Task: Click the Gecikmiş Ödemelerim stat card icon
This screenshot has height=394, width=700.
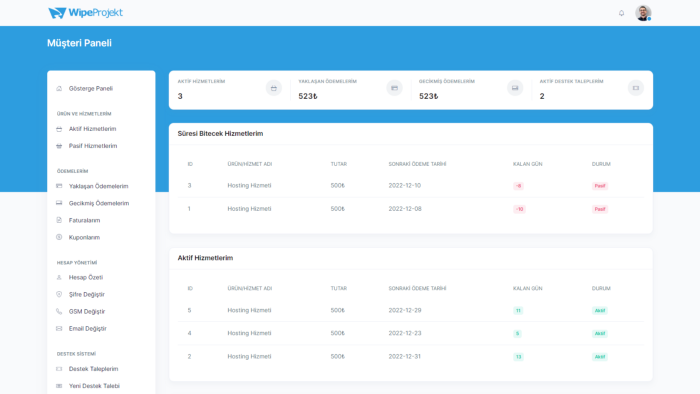Action: coord(515,88)
